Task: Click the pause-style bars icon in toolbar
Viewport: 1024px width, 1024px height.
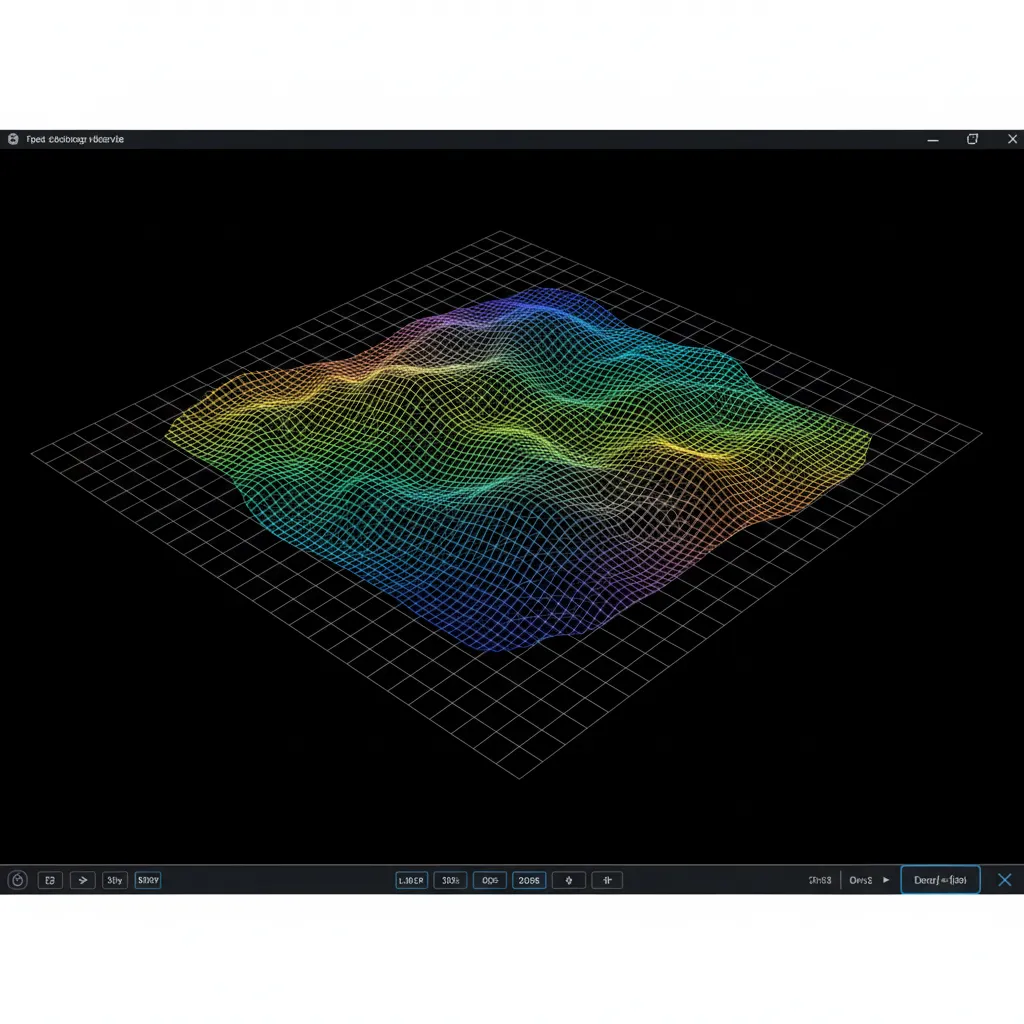Action: click(607, 880)
